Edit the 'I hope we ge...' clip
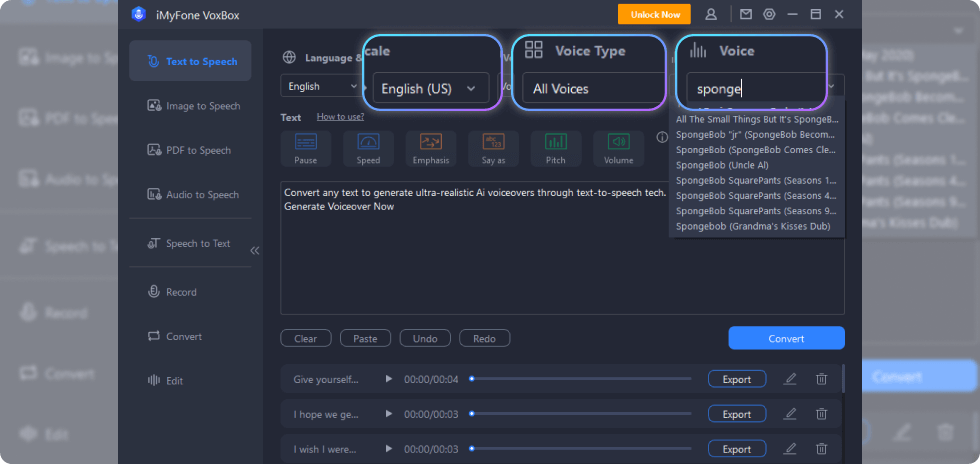 790,414
